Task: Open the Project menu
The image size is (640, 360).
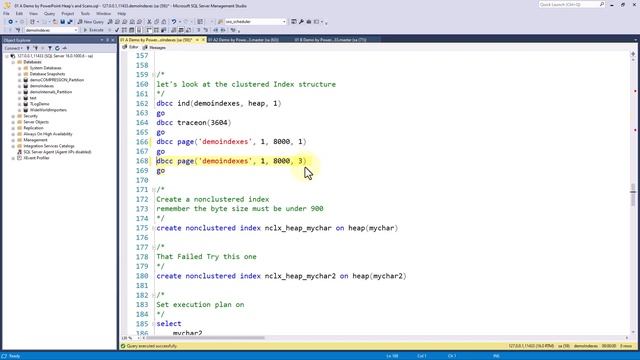Action: [68, 13]
